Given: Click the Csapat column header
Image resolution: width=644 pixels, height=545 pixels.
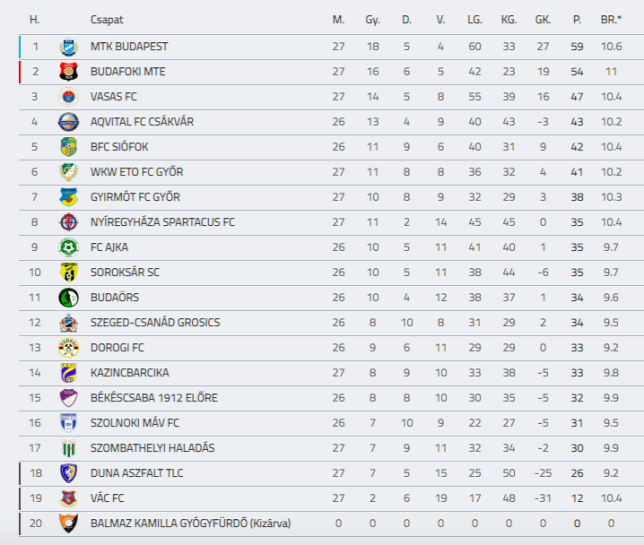Looking at the screenshot, I should 107,20.
